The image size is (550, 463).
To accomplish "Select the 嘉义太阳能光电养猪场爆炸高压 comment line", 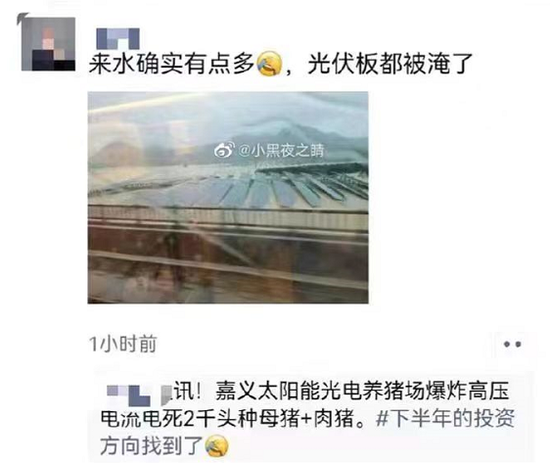I will pos(362,392).
